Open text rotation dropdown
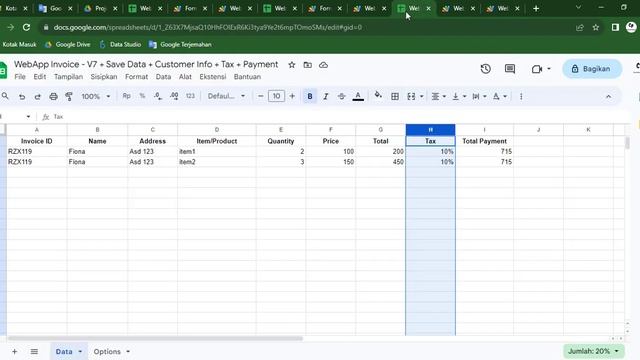The width and height of the screenshot is (640, 360). tap(500, 97)
